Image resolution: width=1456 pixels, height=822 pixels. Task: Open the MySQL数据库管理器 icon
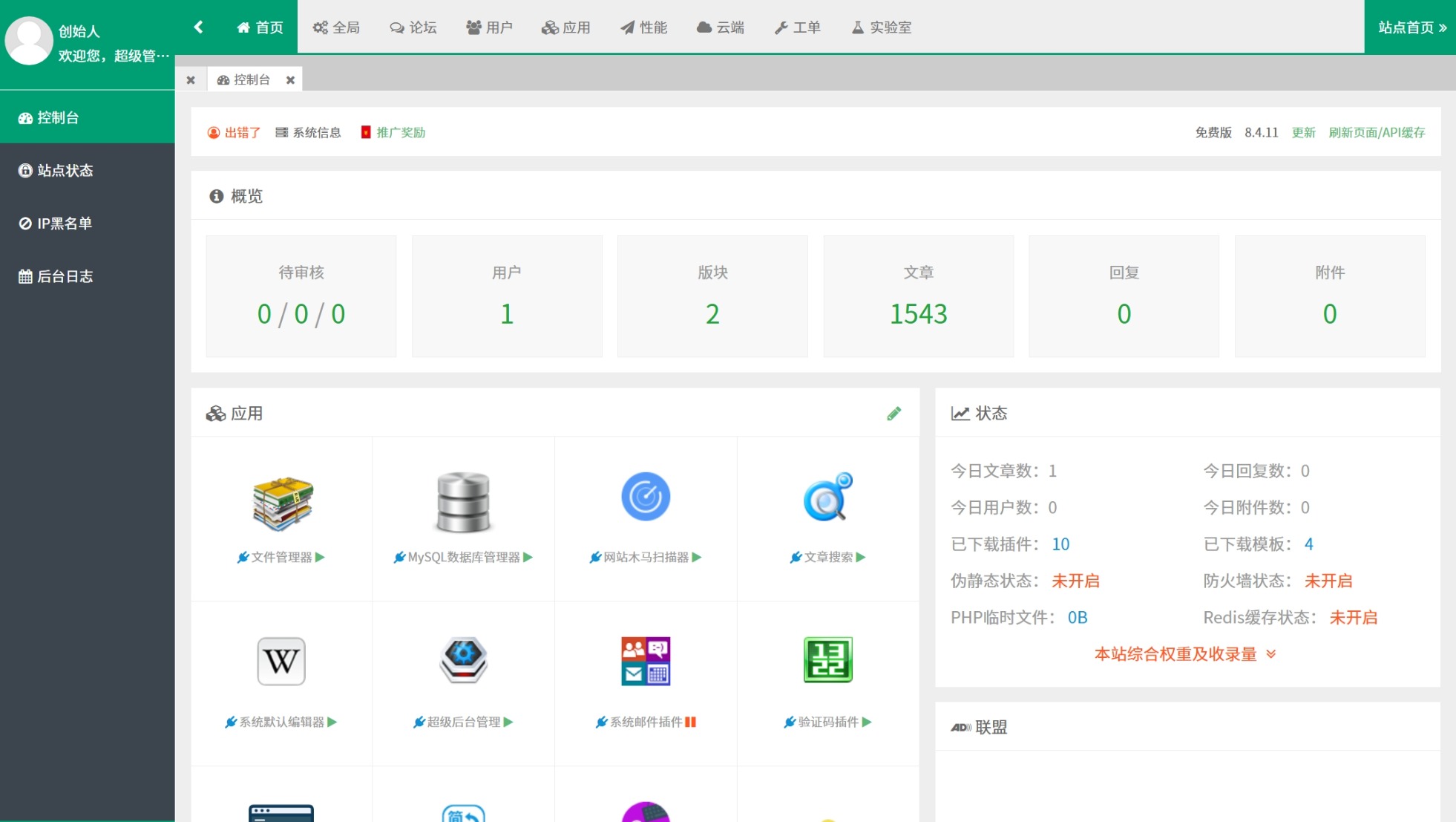click(462, 501)
